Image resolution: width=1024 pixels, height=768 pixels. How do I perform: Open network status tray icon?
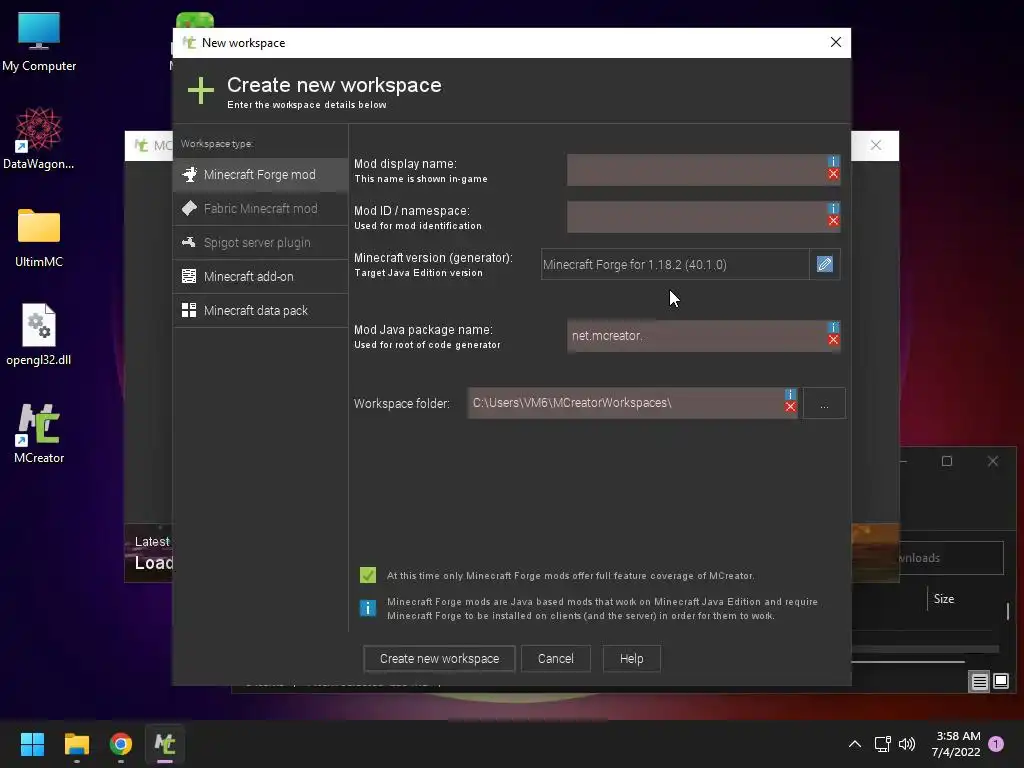point(882,744)
